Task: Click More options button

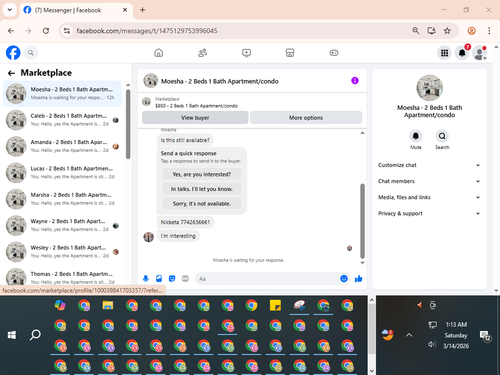Action: (306, 118)
